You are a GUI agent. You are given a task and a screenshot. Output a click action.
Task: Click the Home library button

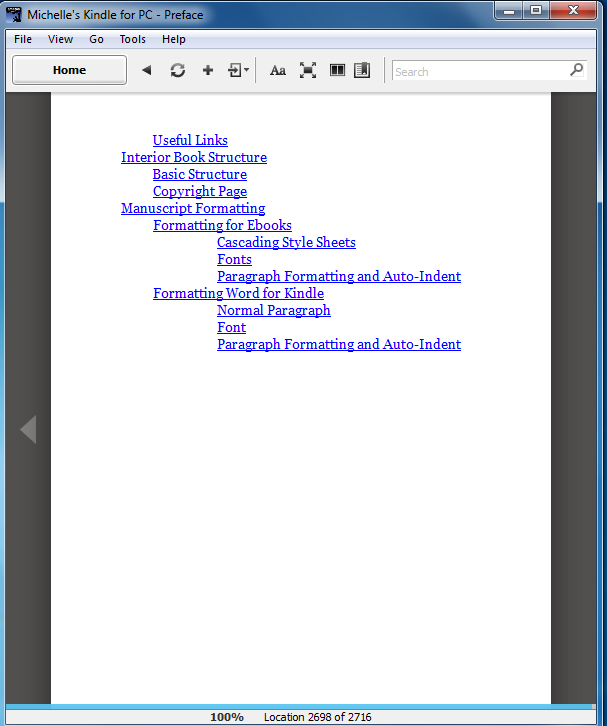[x=69, y=70]
